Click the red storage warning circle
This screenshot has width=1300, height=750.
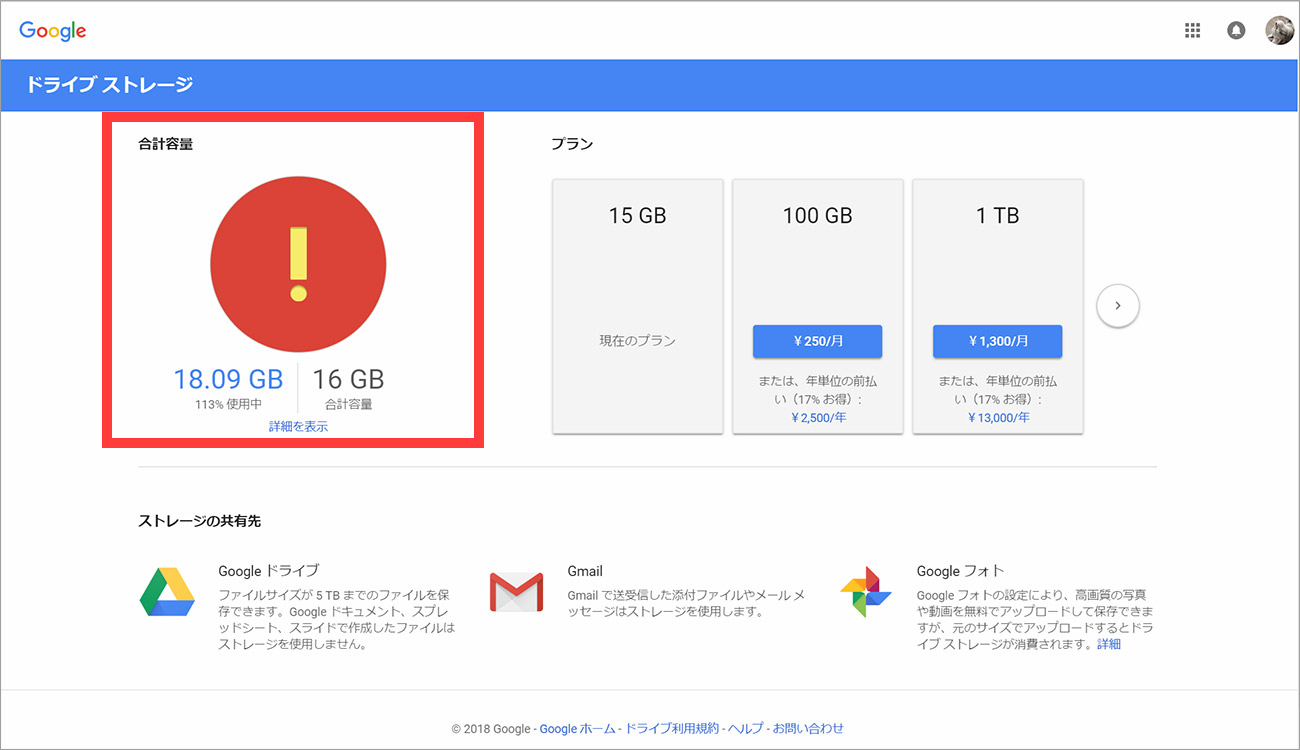pos(298,265)
